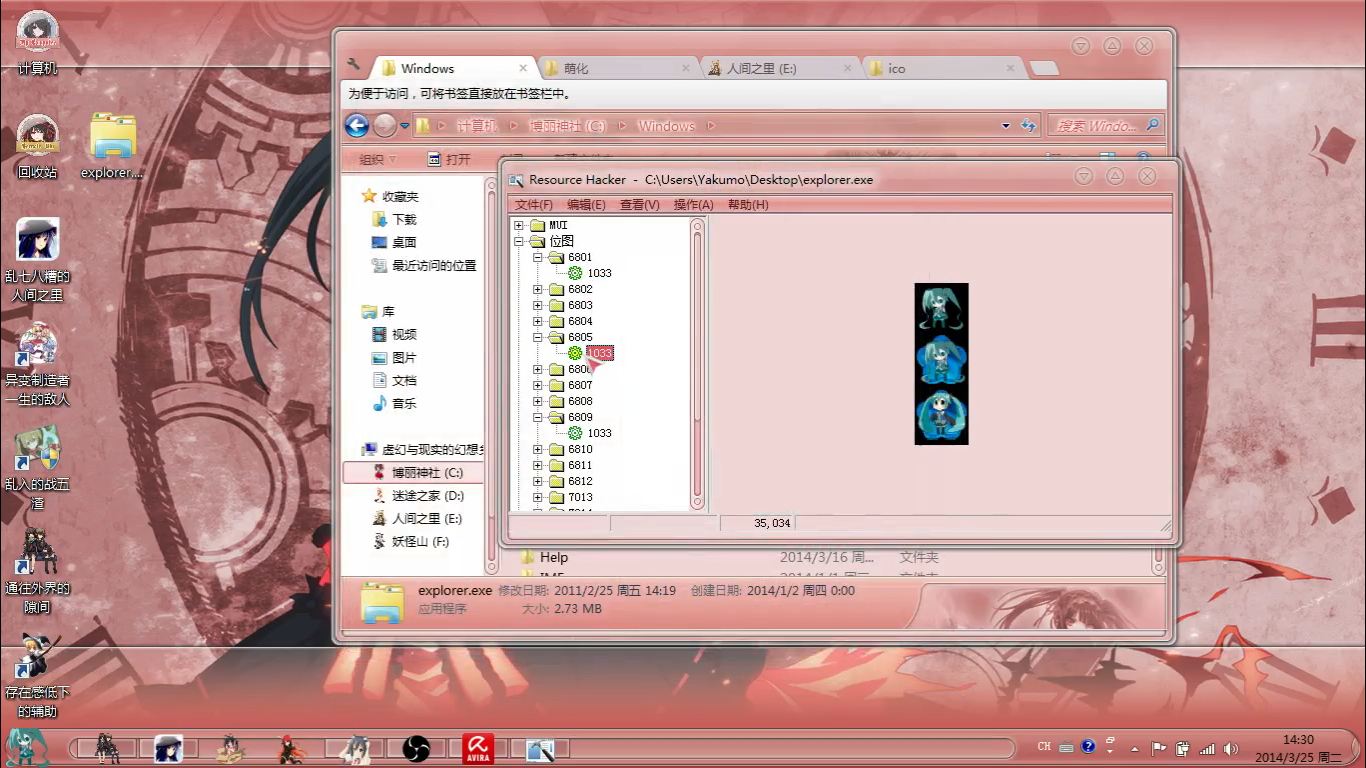Open 图片 library in navigation pane
The height and width of the screenshot is (768, 1366).
[x=404, y=357]
